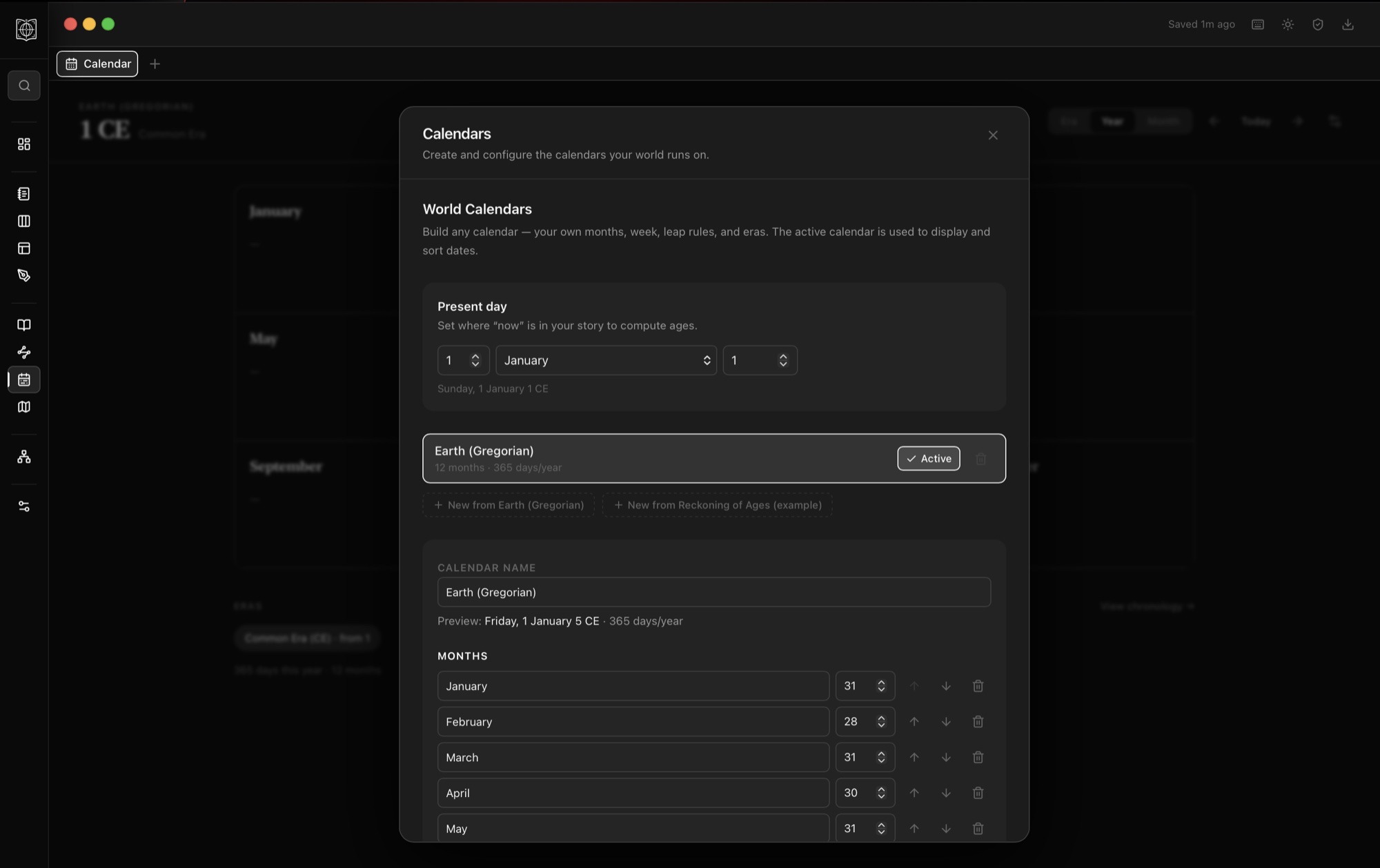
Task: Open the settings sliders icon in the sidebar
Action: [24, 506]
